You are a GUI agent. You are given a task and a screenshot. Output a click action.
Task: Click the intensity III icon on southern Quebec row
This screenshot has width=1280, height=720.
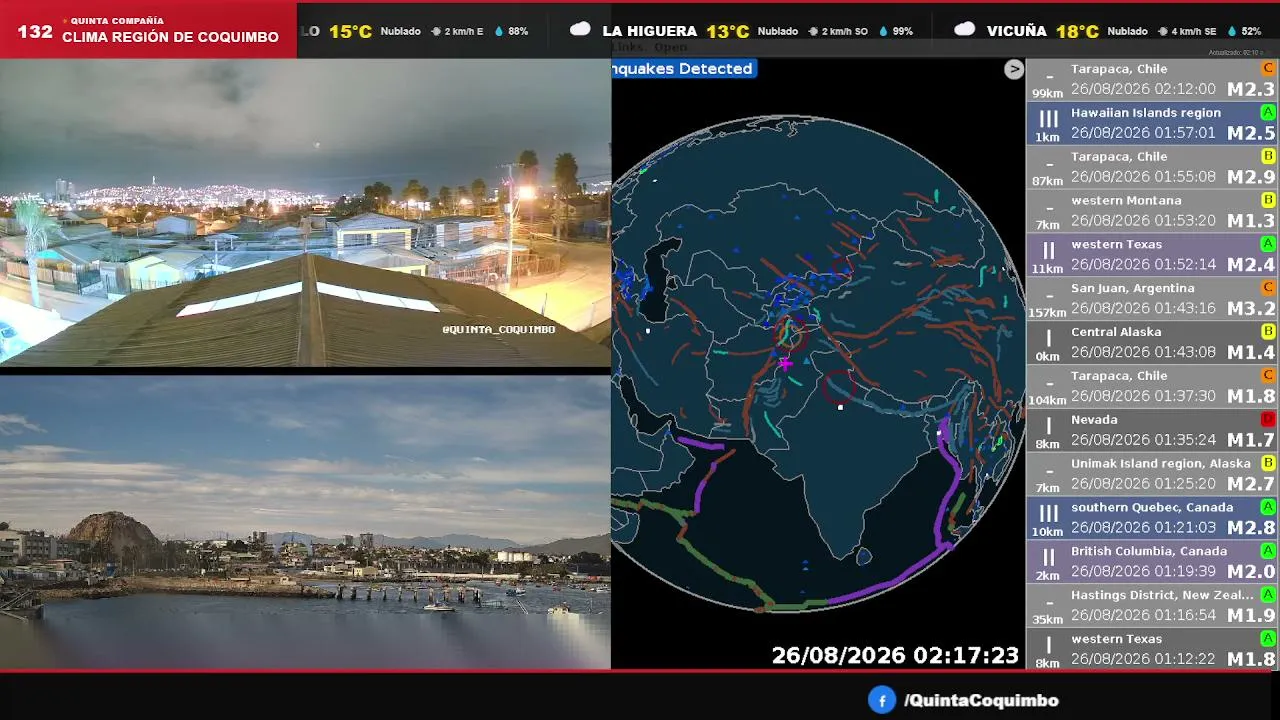(1048, 514)
